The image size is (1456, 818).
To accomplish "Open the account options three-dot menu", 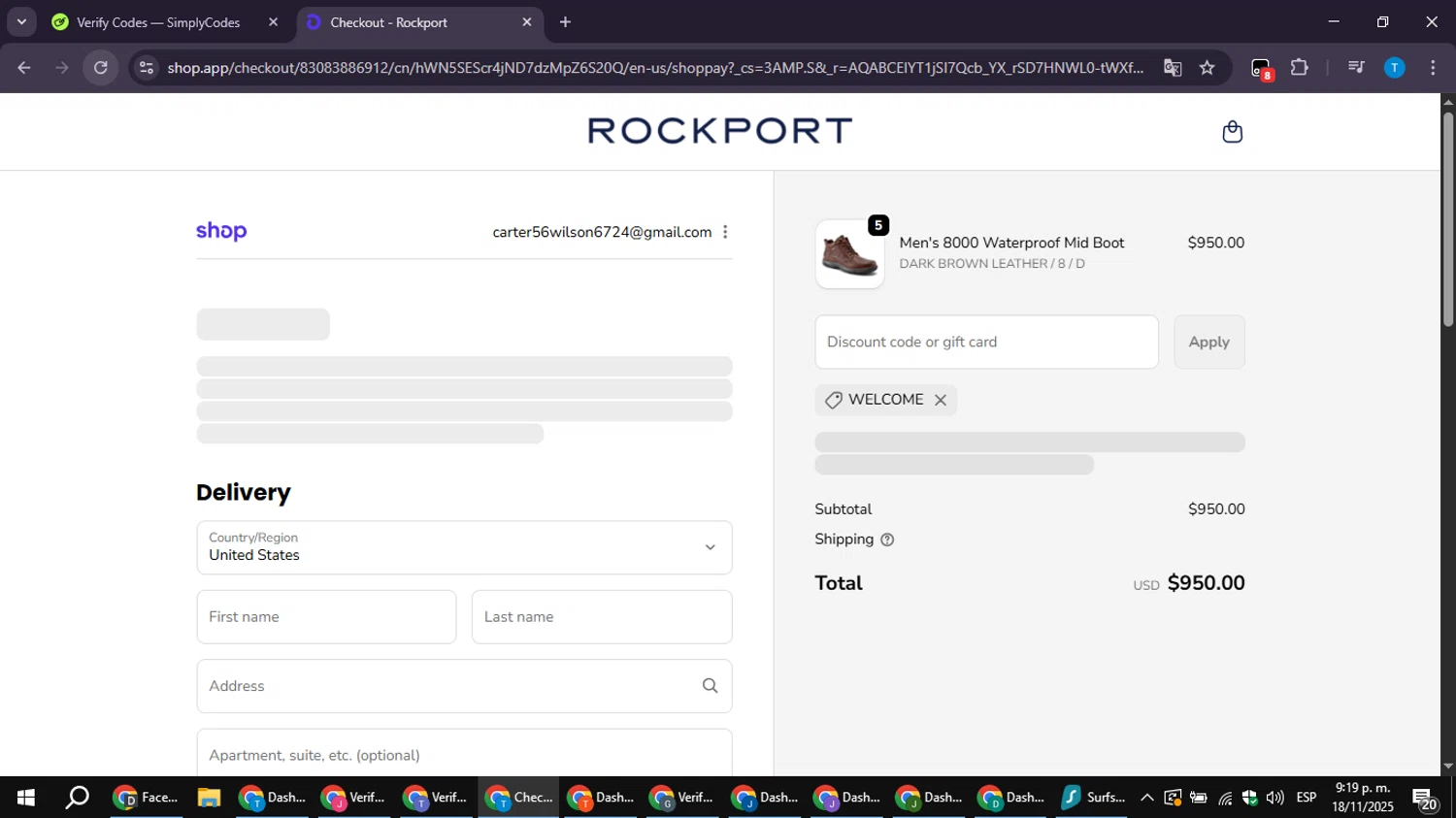I will 725,232.
